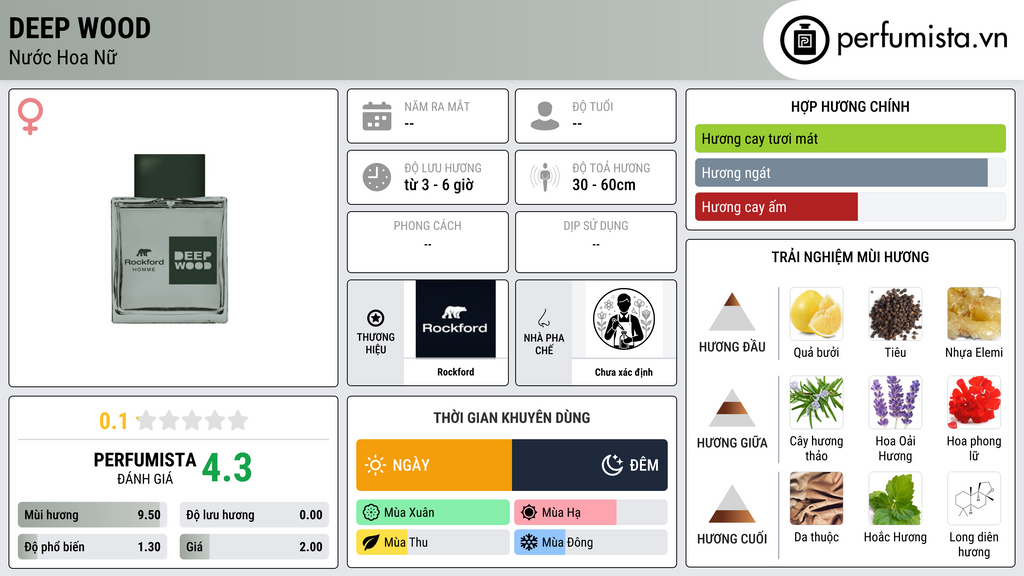Click the star badge icon above Thương hiệu
The width and height of the screenshot is (1024, 576).
coord(376,318)
